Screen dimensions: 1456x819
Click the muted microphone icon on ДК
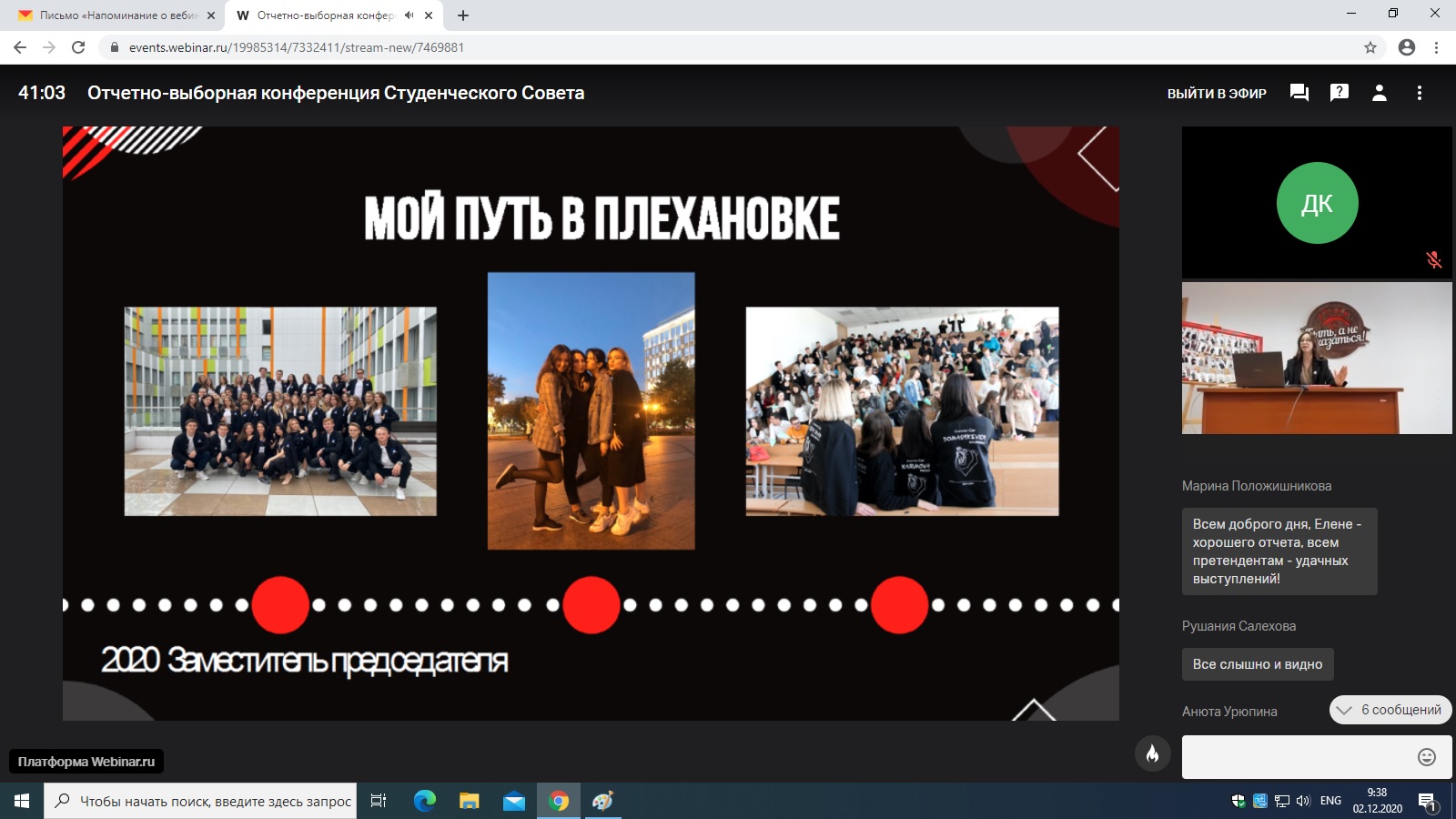click(x=1434, y=260)
